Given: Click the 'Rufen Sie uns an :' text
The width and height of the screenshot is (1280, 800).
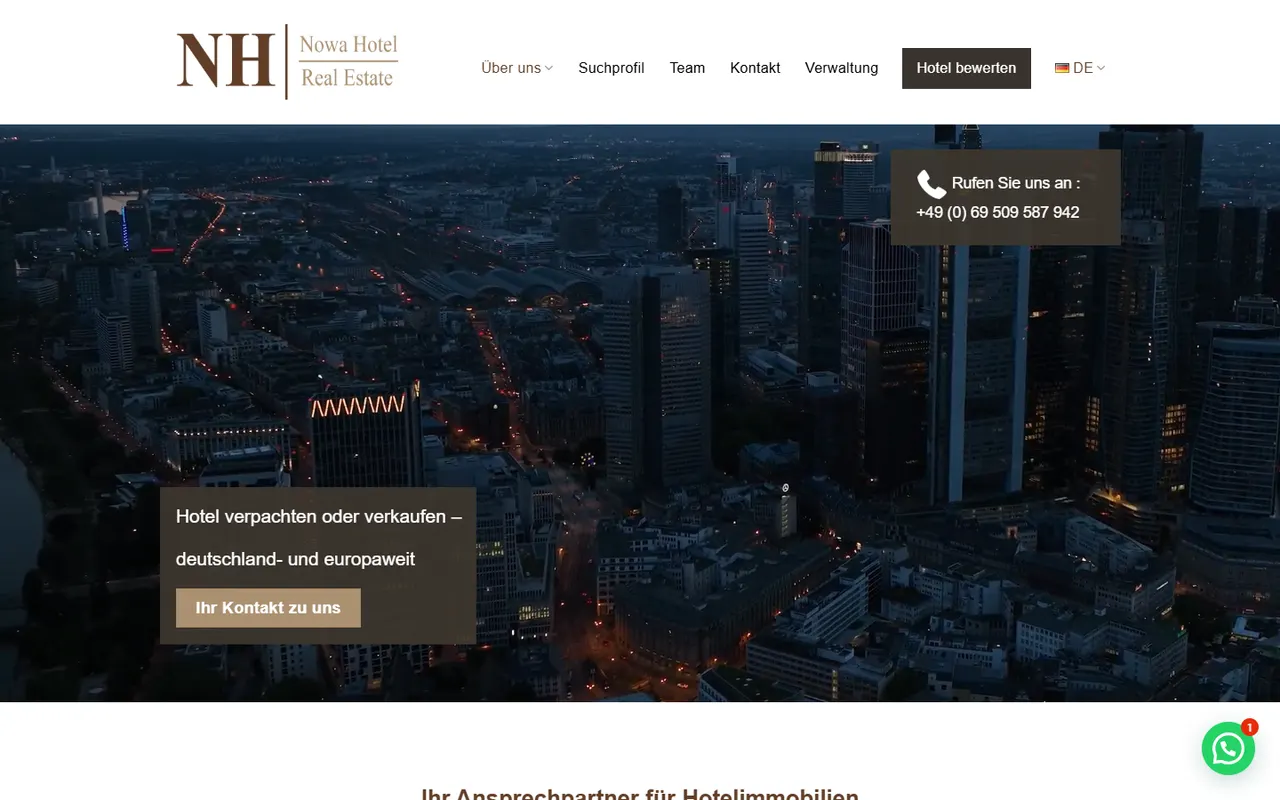Looking at the screenshot, I should click(x=1016, y=183).
